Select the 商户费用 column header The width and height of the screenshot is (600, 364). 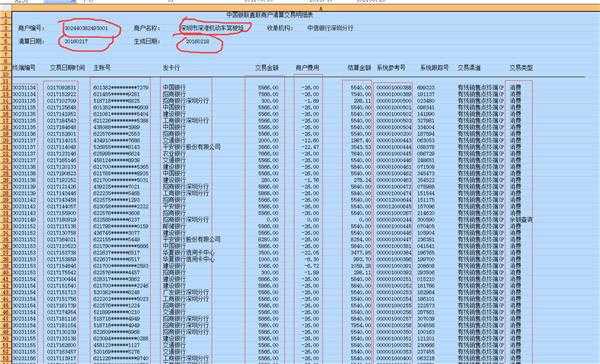pyautogui.click(x=307, y=68)
